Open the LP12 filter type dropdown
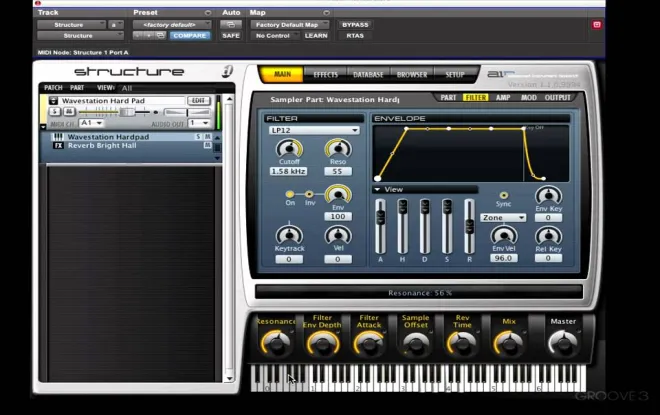 click(314, 130)
